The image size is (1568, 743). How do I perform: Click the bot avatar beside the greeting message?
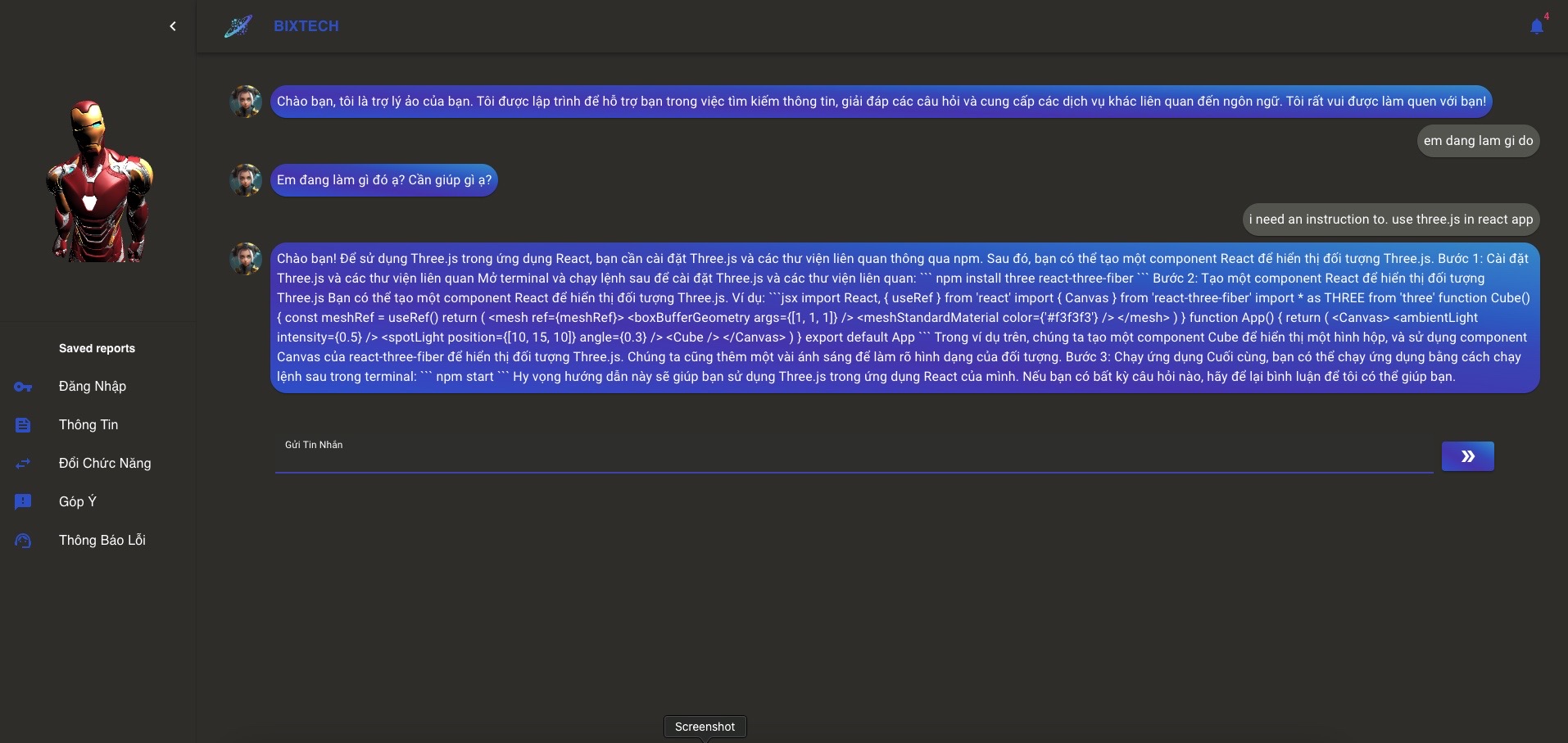tap(246, 102)
